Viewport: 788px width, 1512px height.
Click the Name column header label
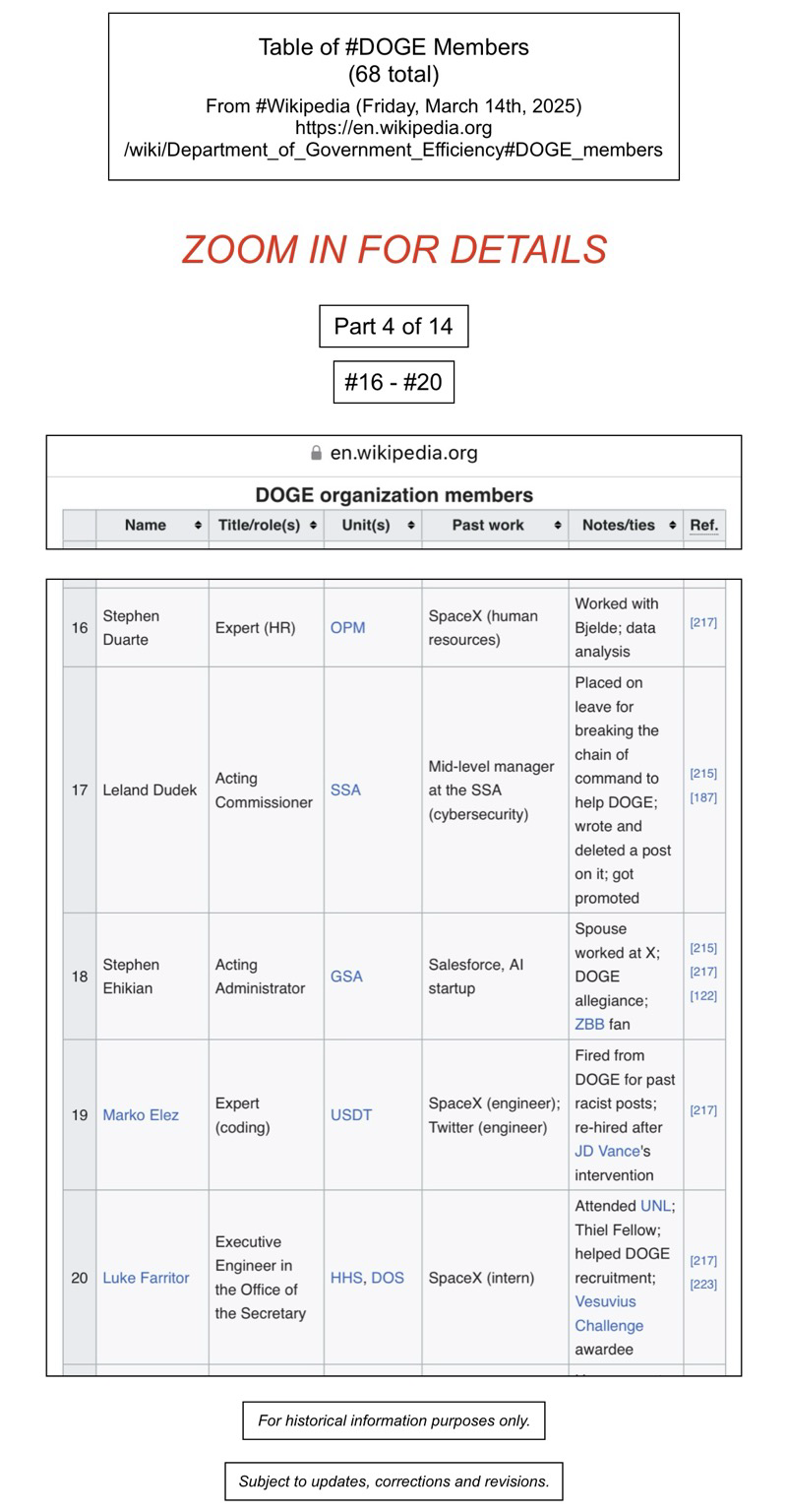tap(146, 525)
